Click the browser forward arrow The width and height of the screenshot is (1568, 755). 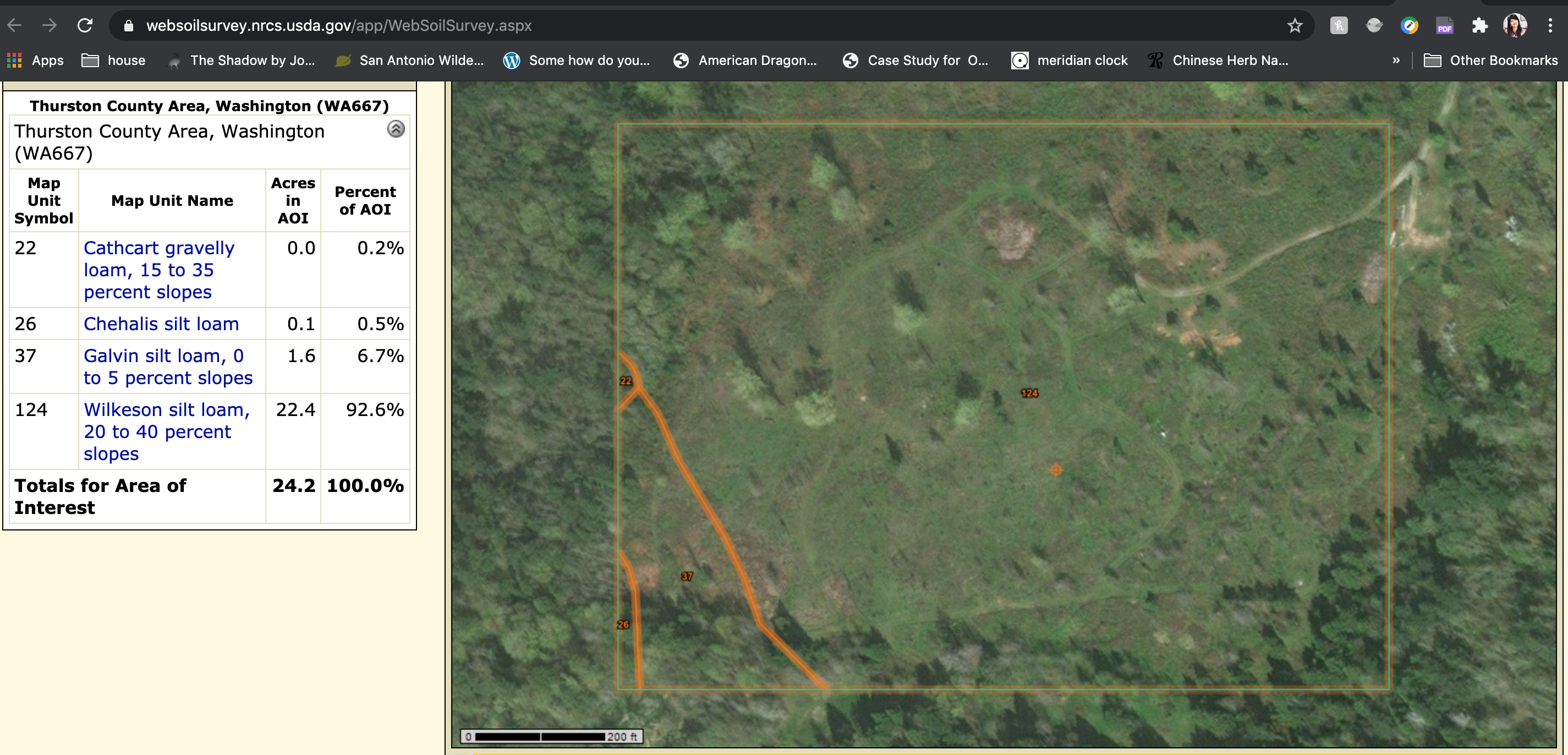click(x=50, y=25)
